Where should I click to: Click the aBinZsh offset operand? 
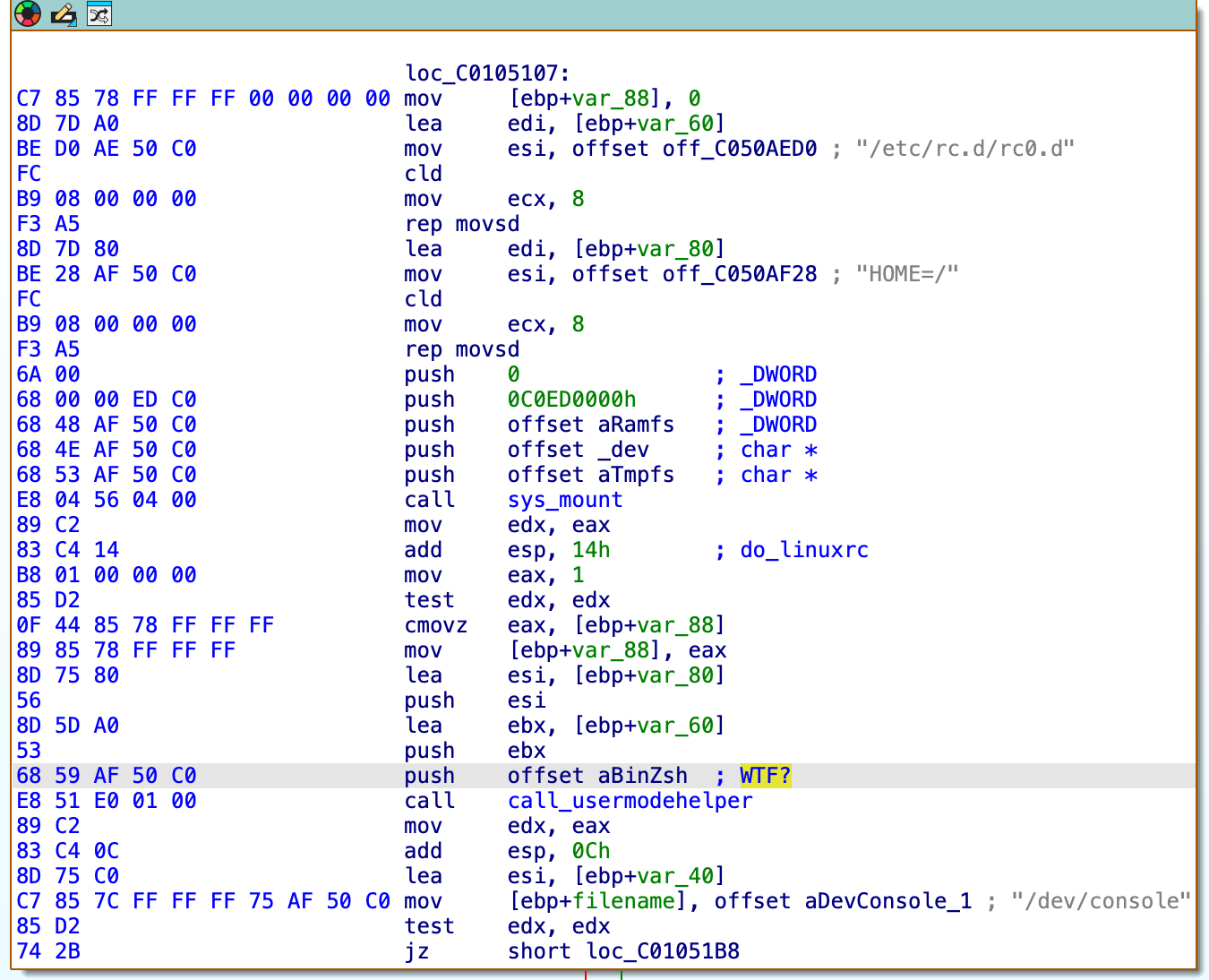click(x=643, y=776)
